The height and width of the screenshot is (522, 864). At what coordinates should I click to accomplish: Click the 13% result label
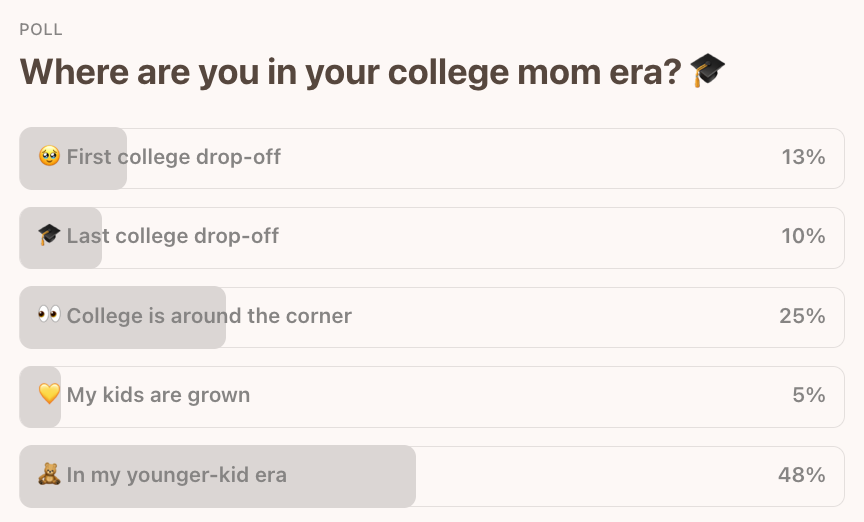(803, 157)
